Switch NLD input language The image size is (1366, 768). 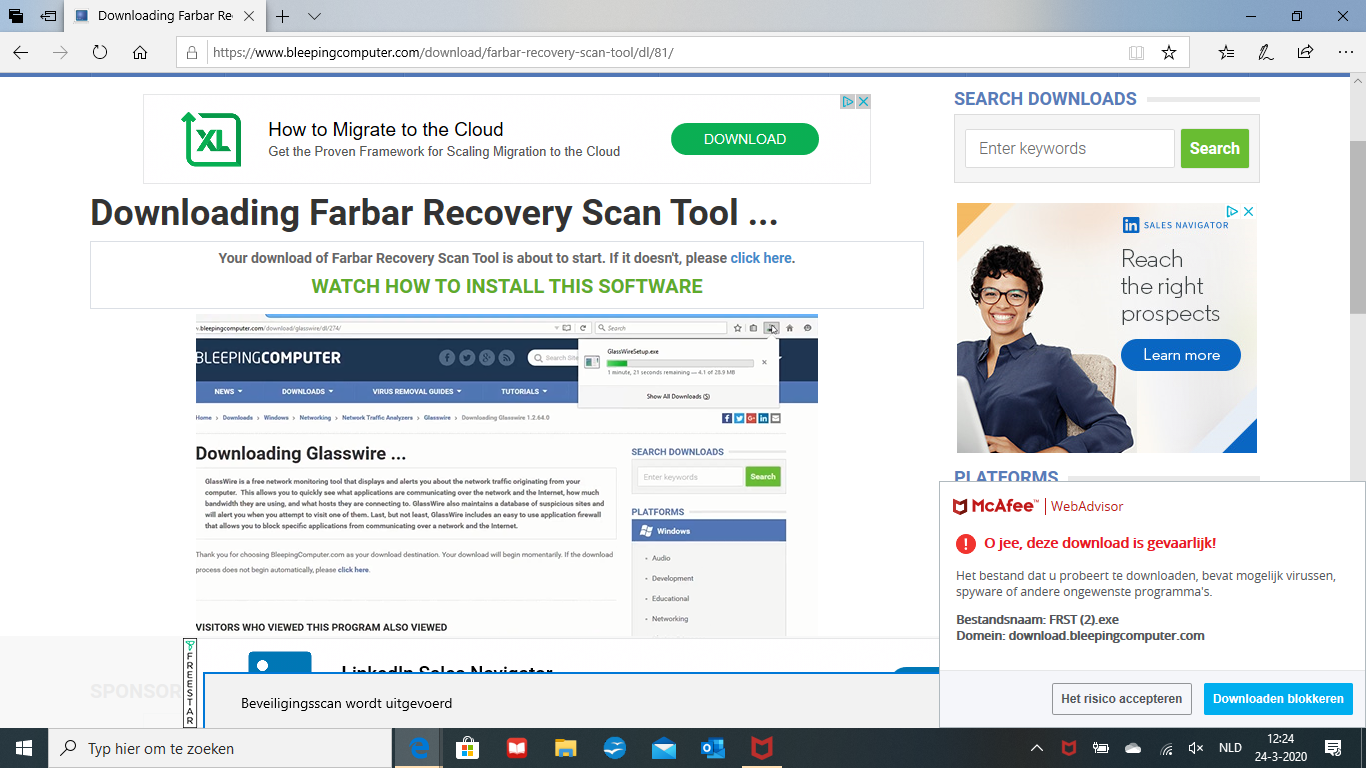(x=1230, y=748)
